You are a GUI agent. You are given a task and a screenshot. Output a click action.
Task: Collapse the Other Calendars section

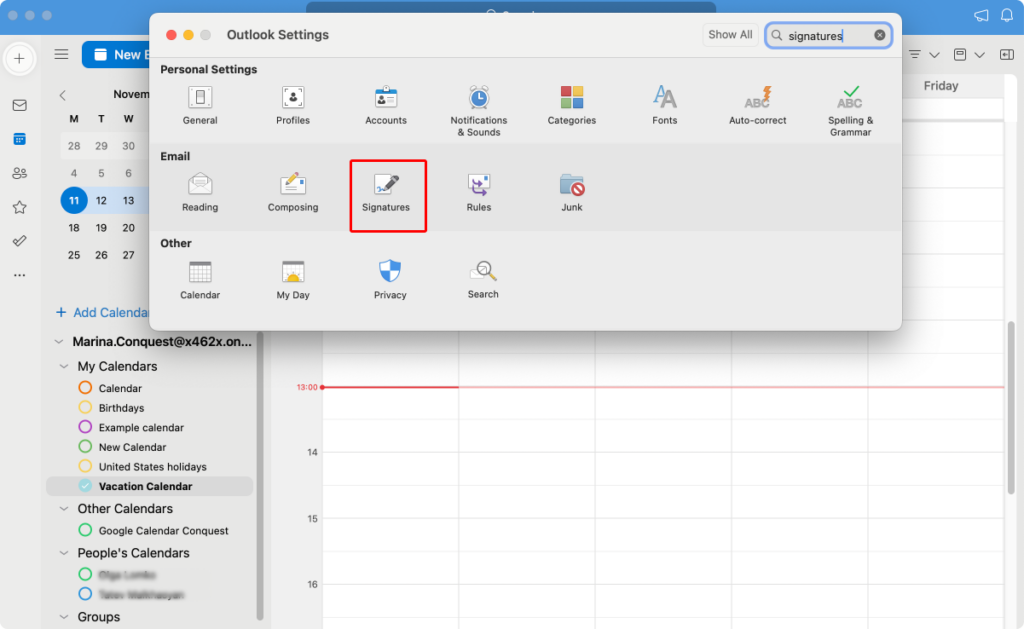(x=65, y=509)
